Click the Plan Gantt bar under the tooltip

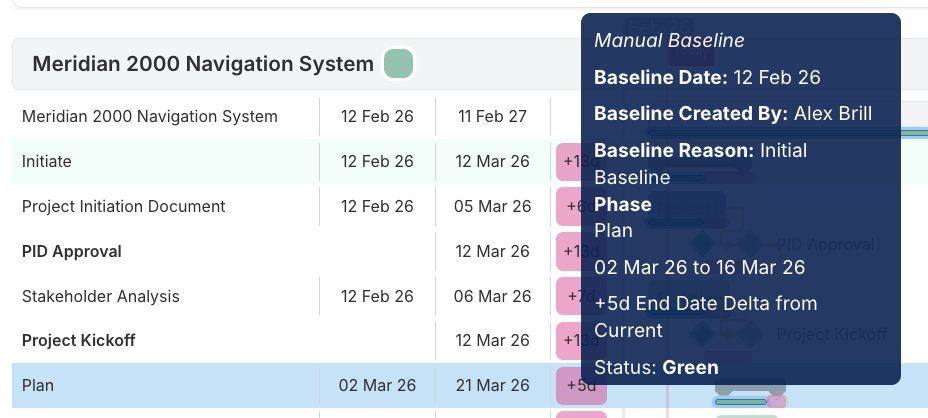(741, 402)
